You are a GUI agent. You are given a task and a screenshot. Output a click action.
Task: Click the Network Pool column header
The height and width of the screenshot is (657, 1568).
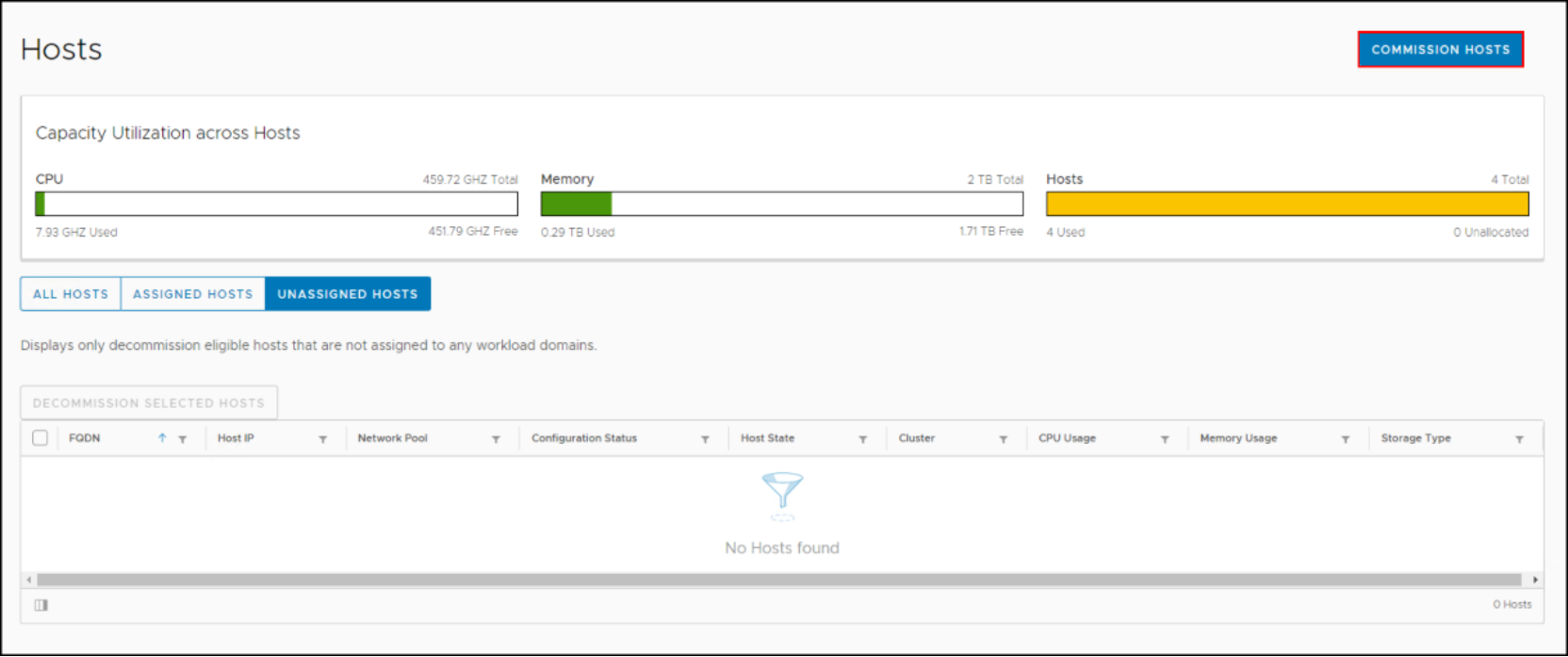[393, 438]
